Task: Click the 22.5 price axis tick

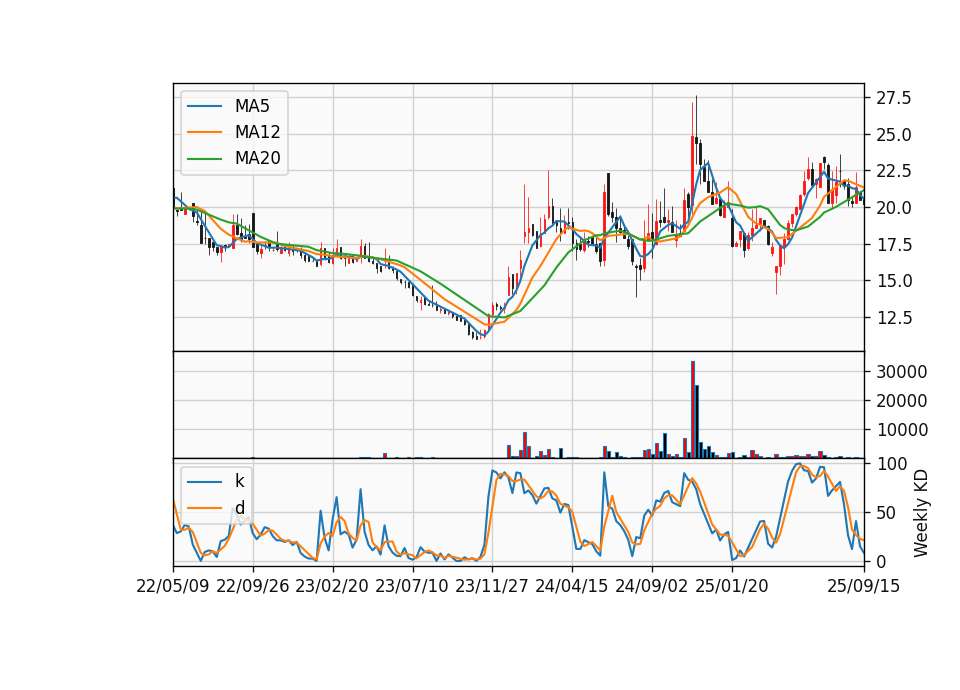Action: click(894, 171)
